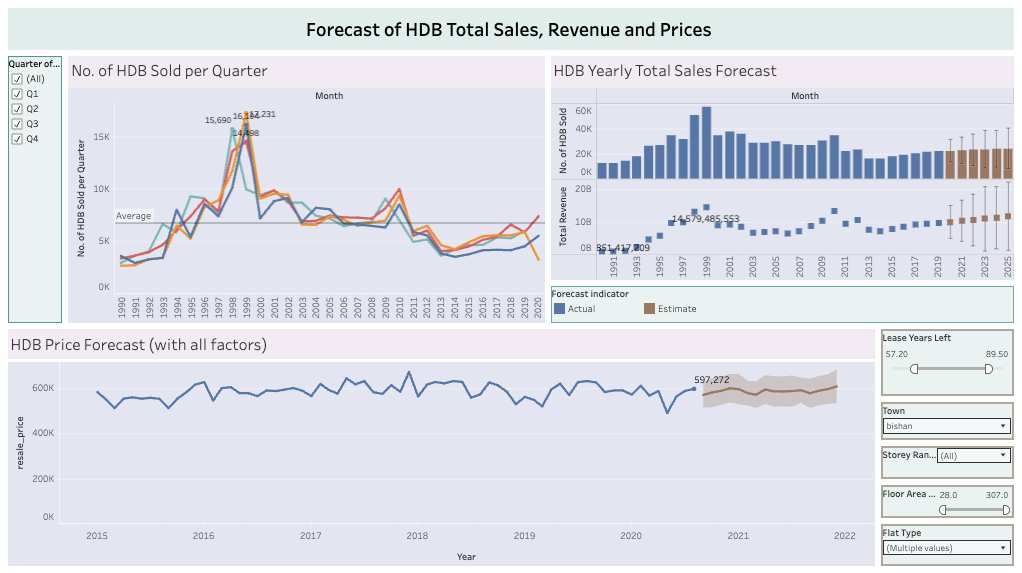Toggle the Q2 quarter checkbox

[x=17, y=109]
